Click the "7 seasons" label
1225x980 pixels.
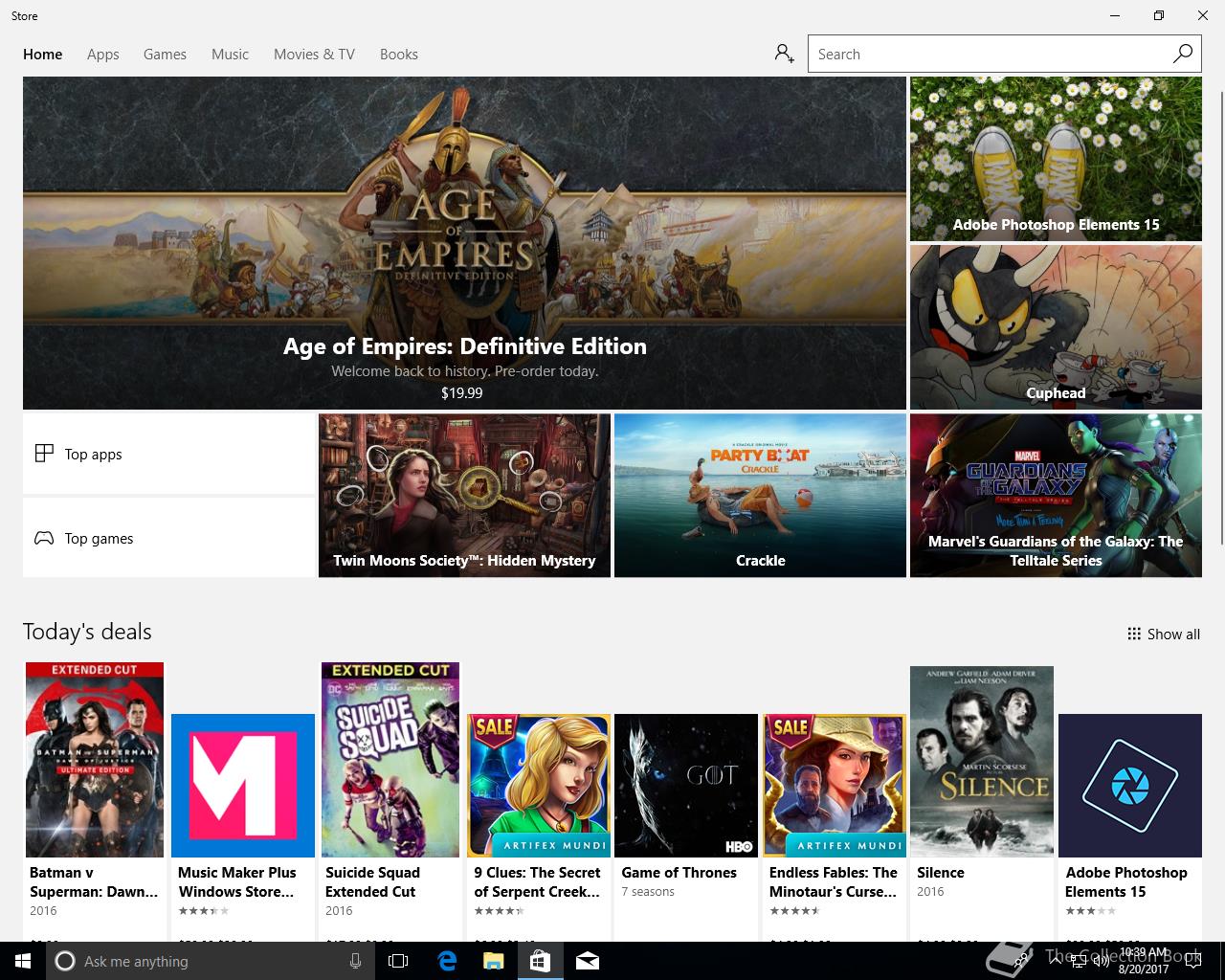(648, 892)
